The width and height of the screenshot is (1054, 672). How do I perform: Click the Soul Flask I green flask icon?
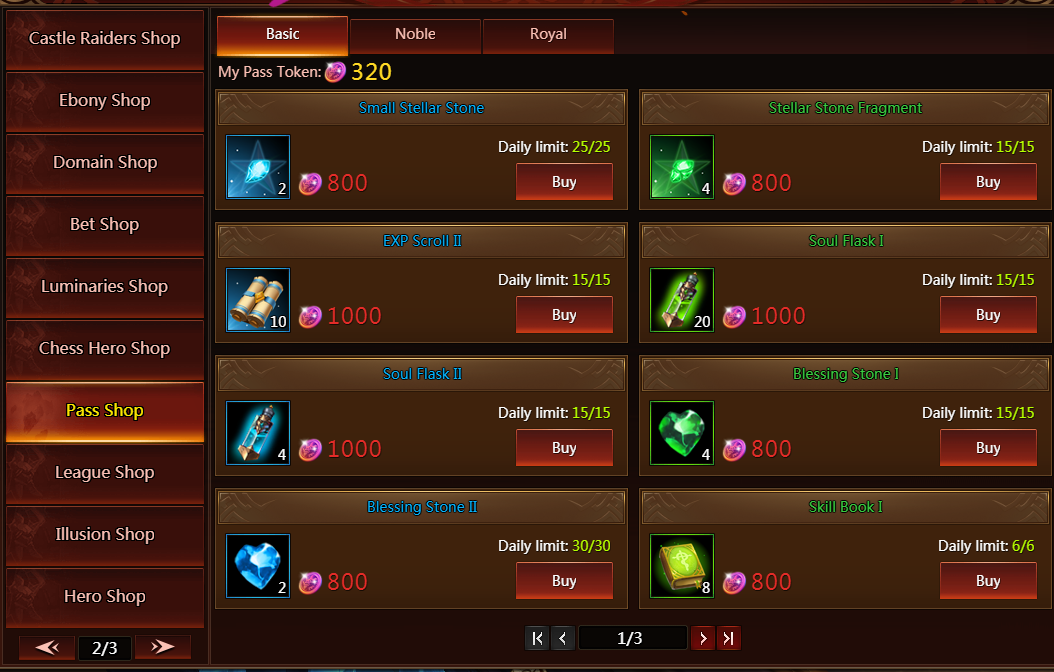(x=682, y=300)
